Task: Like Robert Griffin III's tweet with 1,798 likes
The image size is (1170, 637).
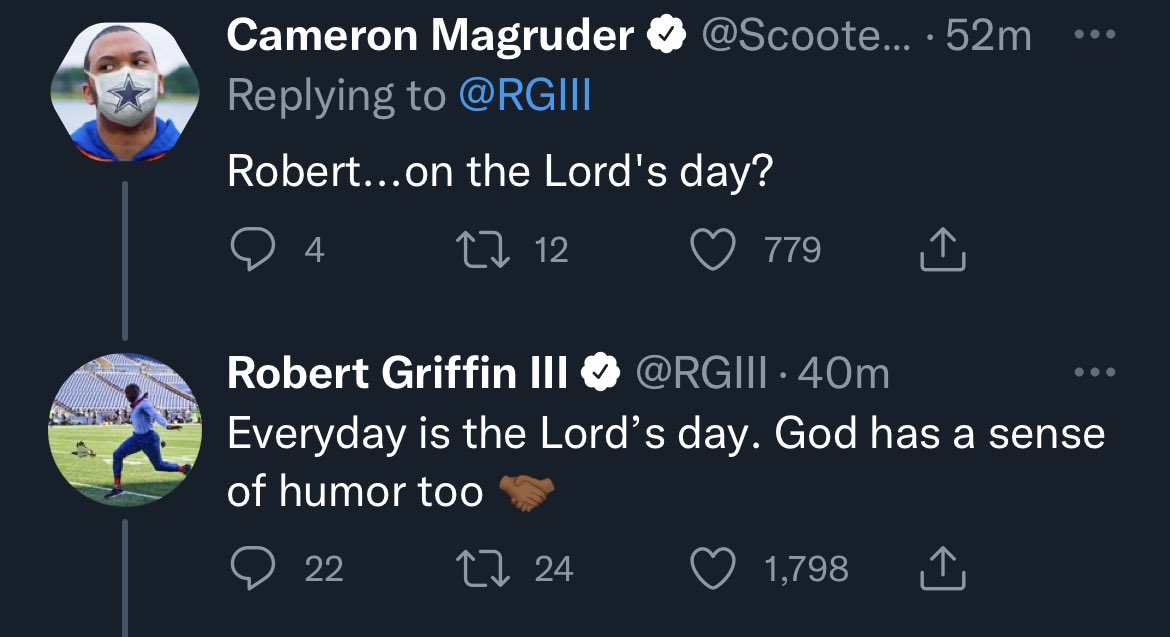Action: tap(715, 568)
